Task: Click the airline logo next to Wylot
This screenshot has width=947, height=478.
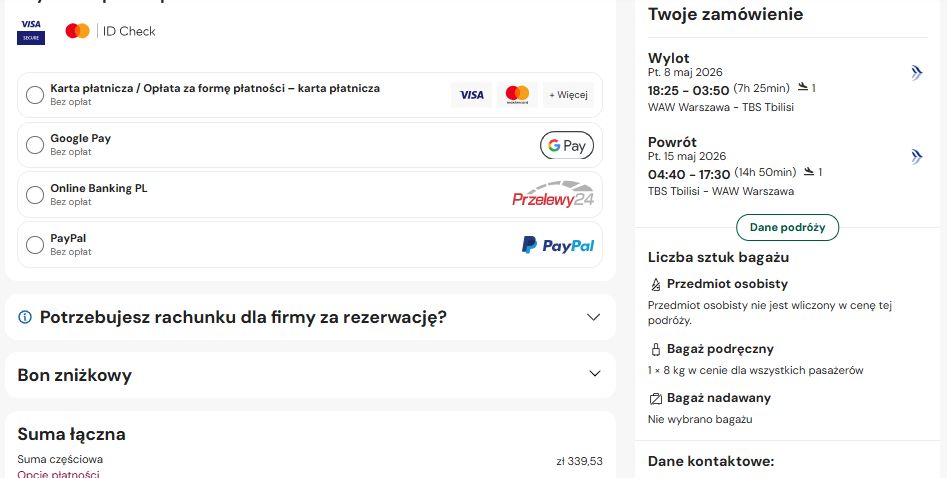Action: (917, 73)
